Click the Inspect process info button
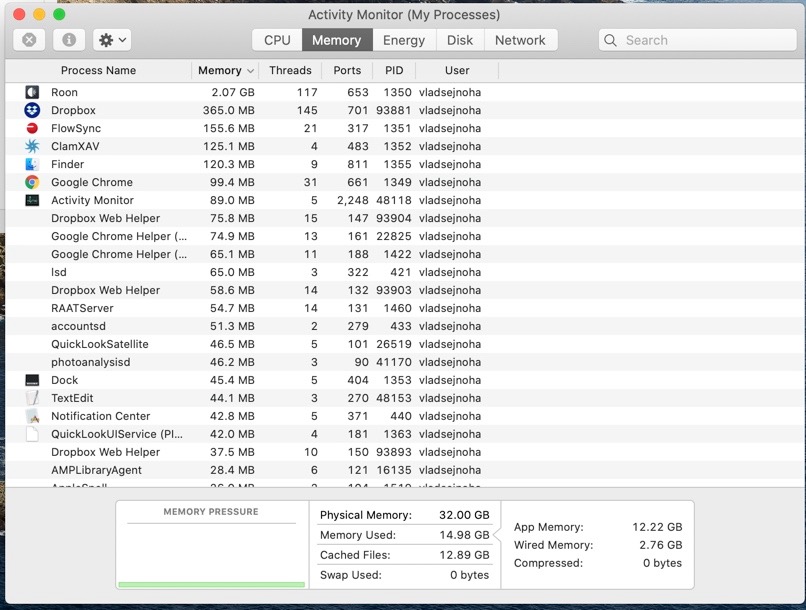 [x=69, y=40]
